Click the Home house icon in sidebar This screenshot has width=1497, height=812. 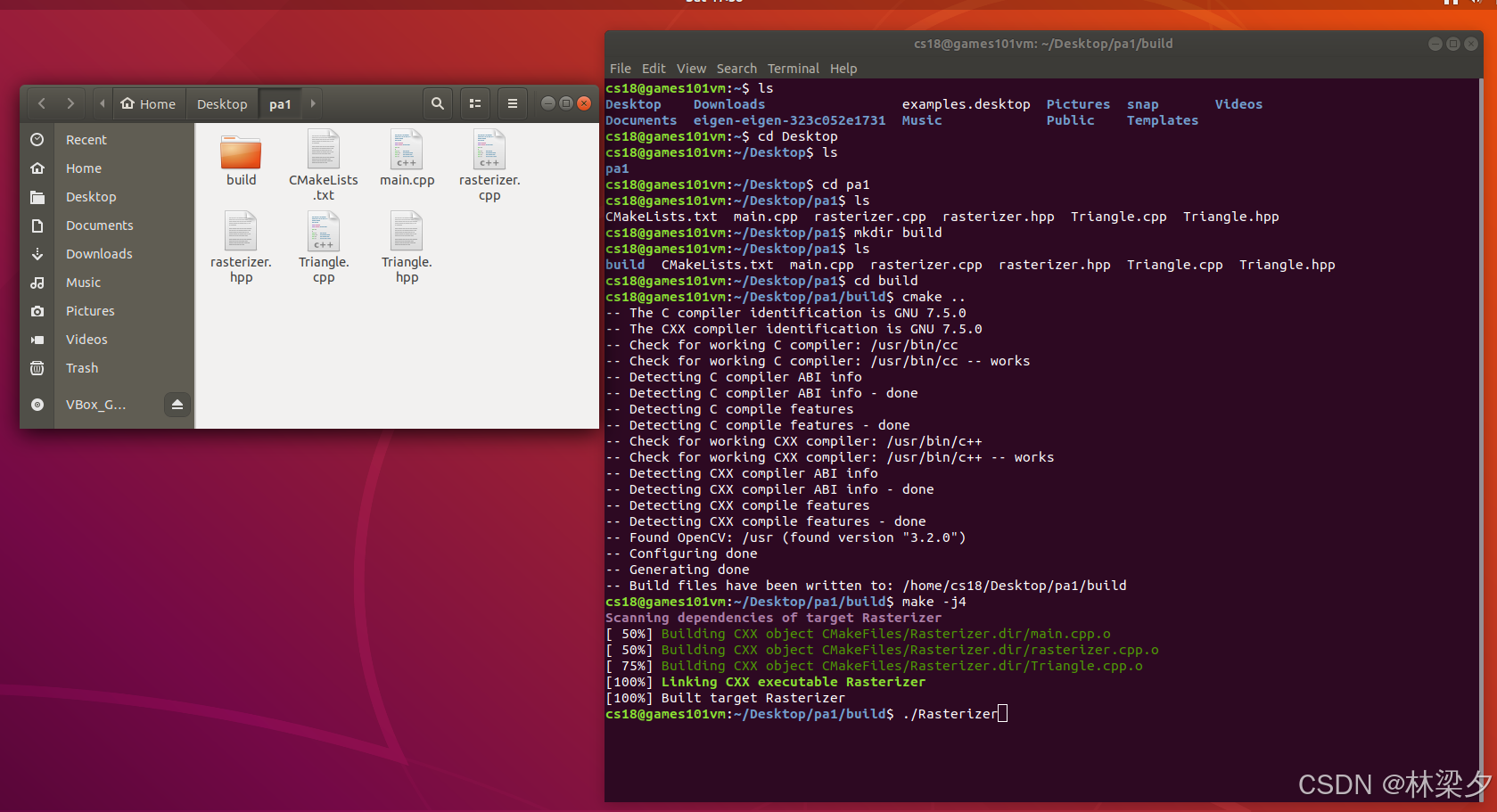click(37, 168)
